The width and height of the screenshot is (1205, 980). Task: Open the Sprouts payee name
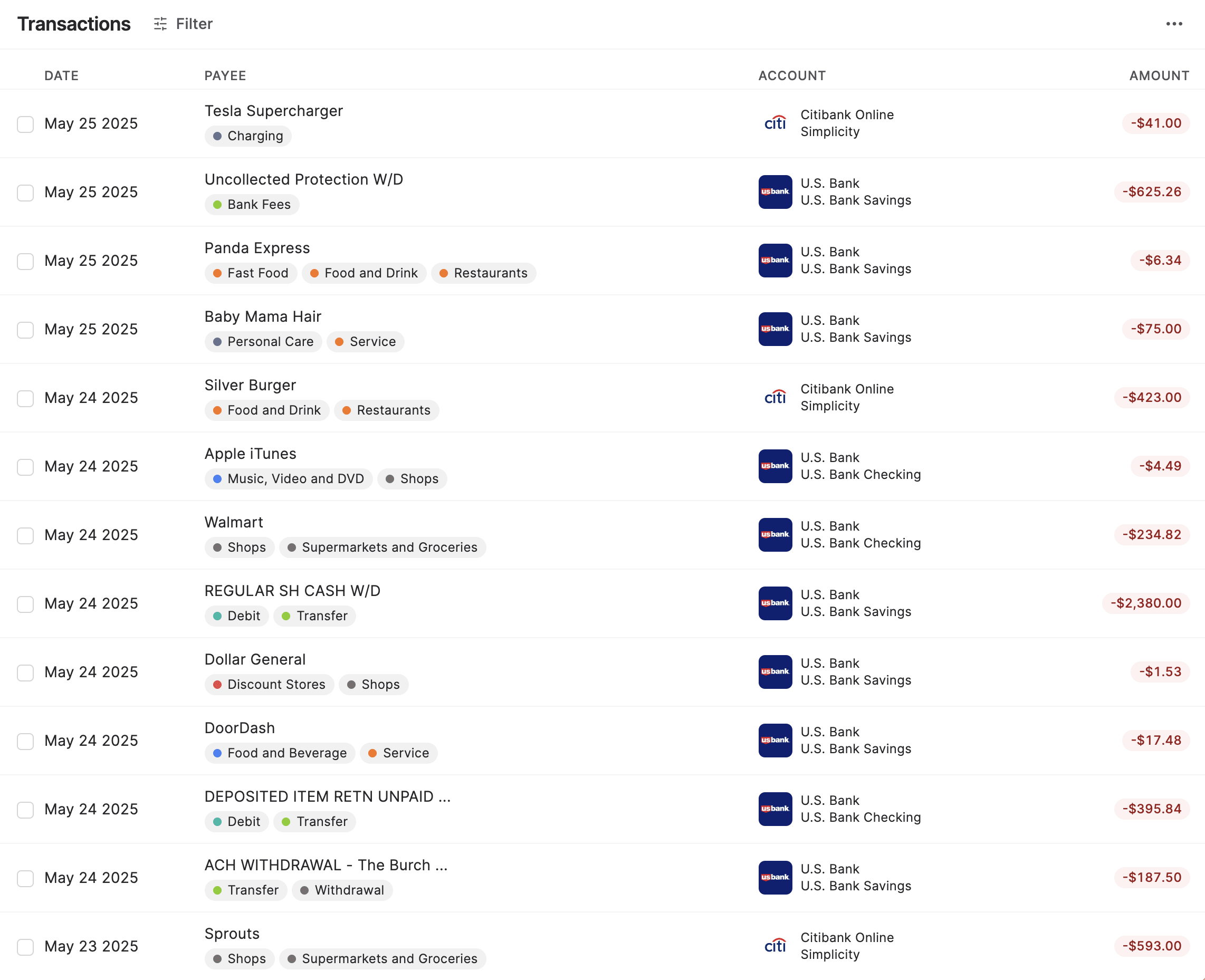[x=232, y=934]
